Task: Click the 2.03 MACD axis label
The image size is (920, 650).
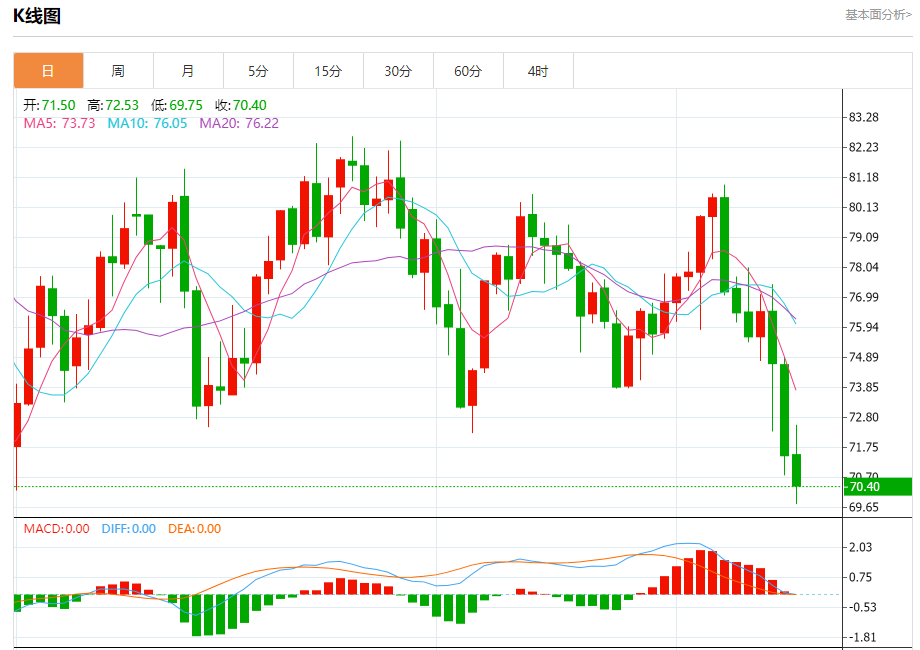Action: pos(860,547)
